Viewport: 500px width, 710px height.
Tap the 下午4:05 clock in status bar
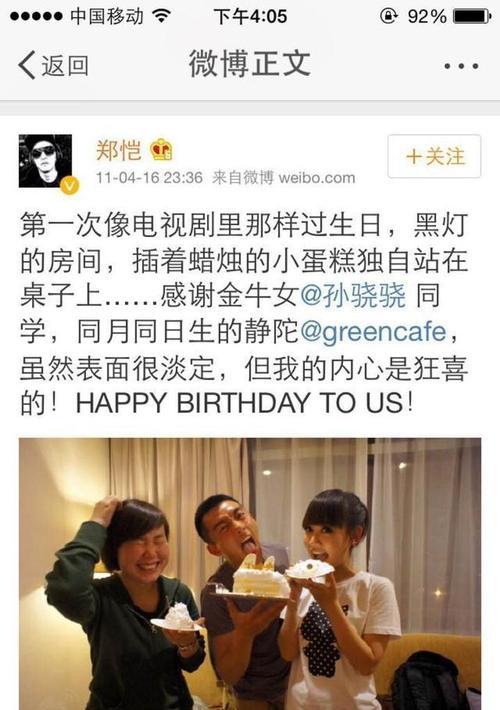tap(250, 17)
